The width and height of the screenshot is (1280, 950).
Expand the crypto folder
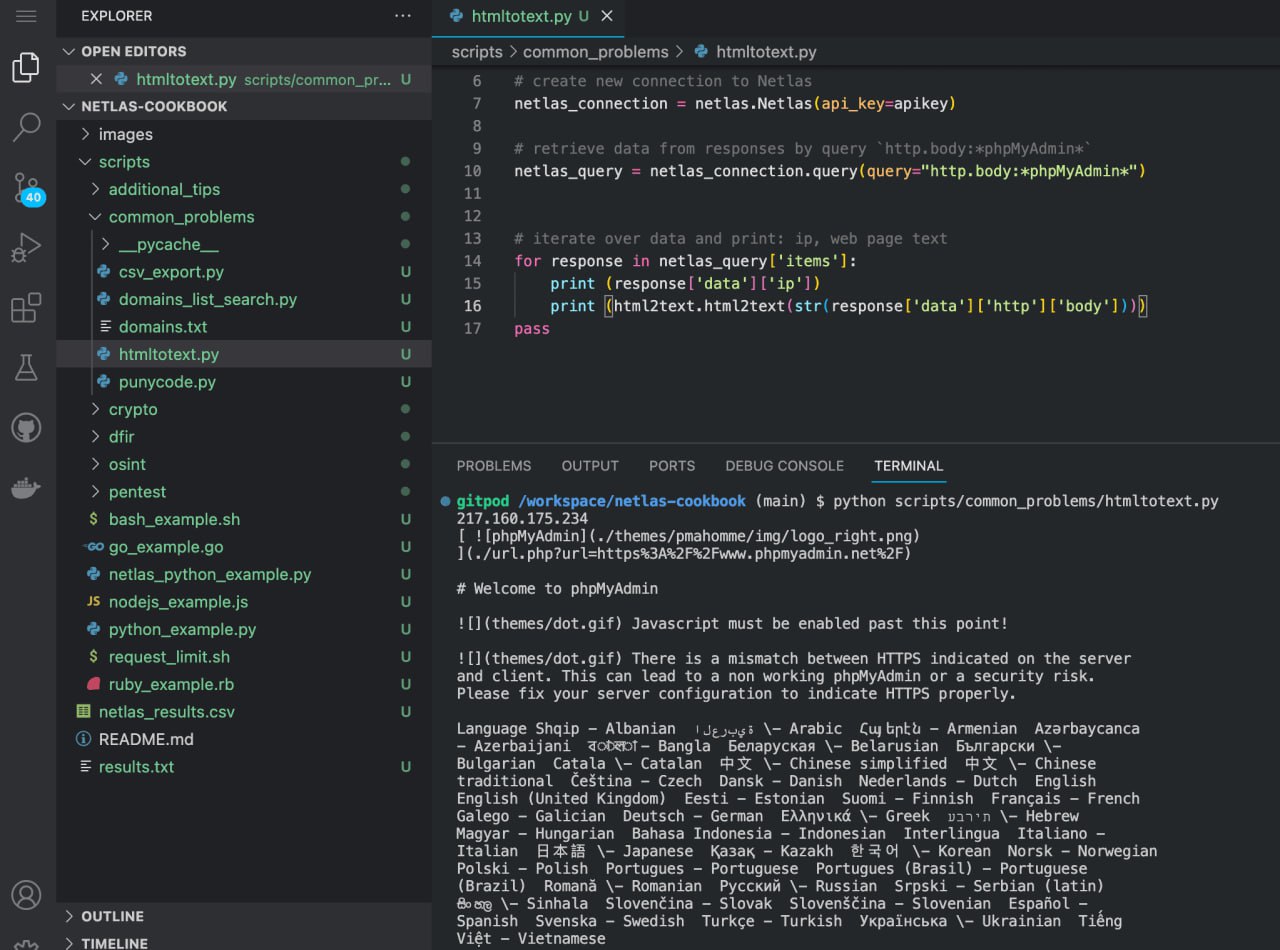96,409
